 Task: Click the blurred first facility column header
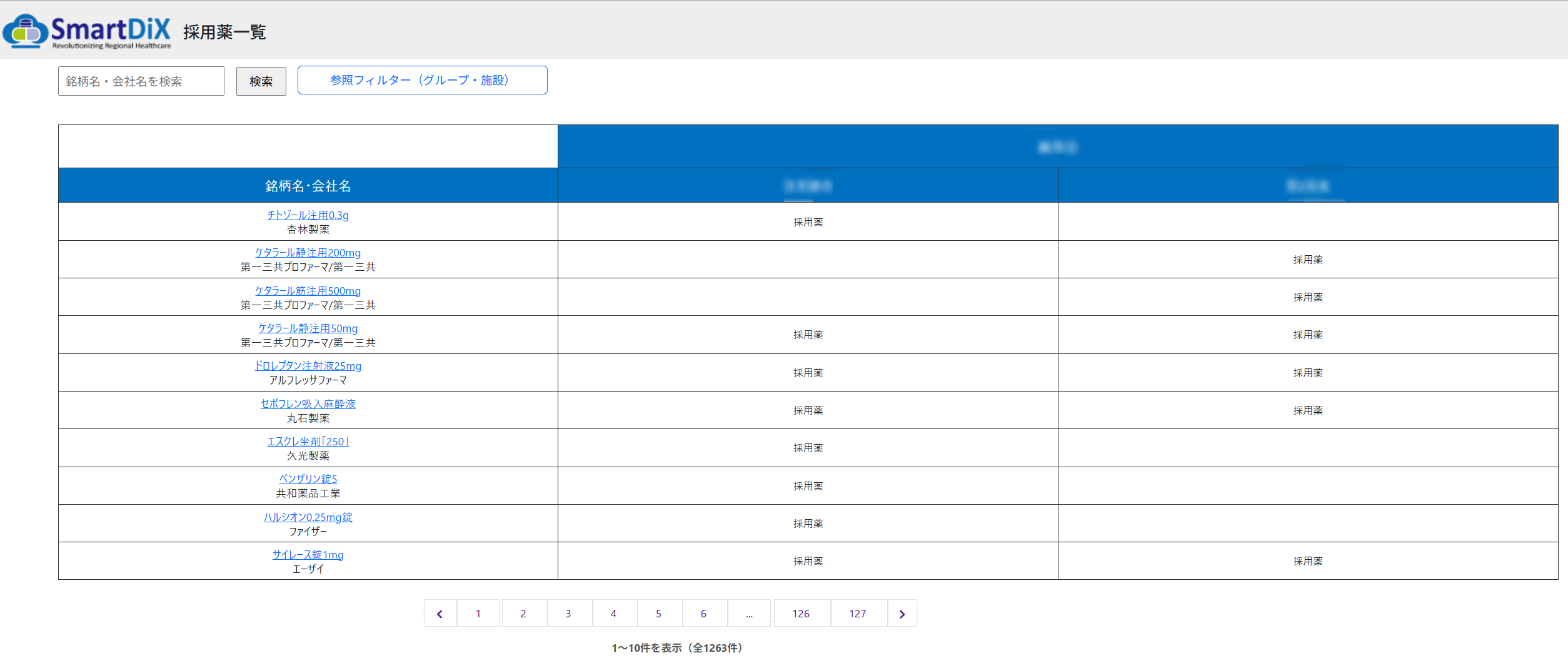click(x=808, y=186)
